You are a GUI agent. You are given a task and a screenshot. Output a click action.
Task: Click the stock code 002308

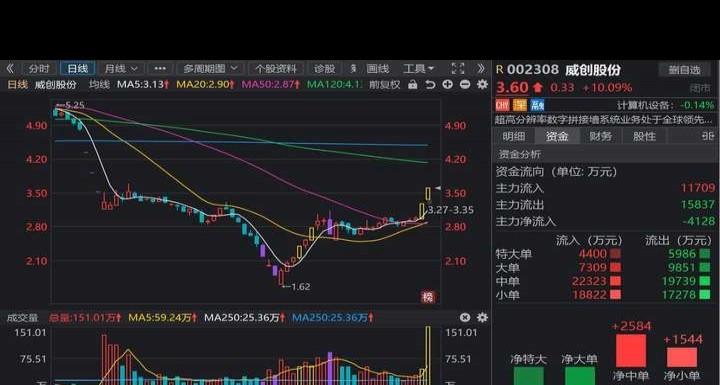pos(533,70)
